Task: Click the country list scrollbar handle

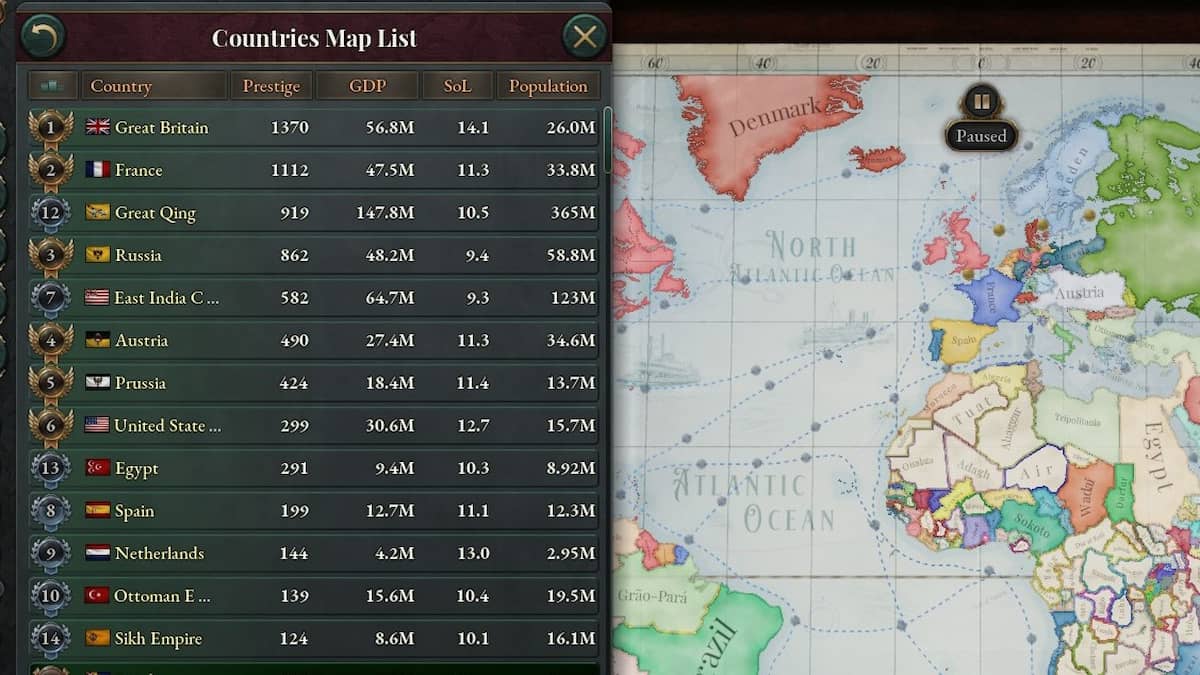Action: coord(607,139)
